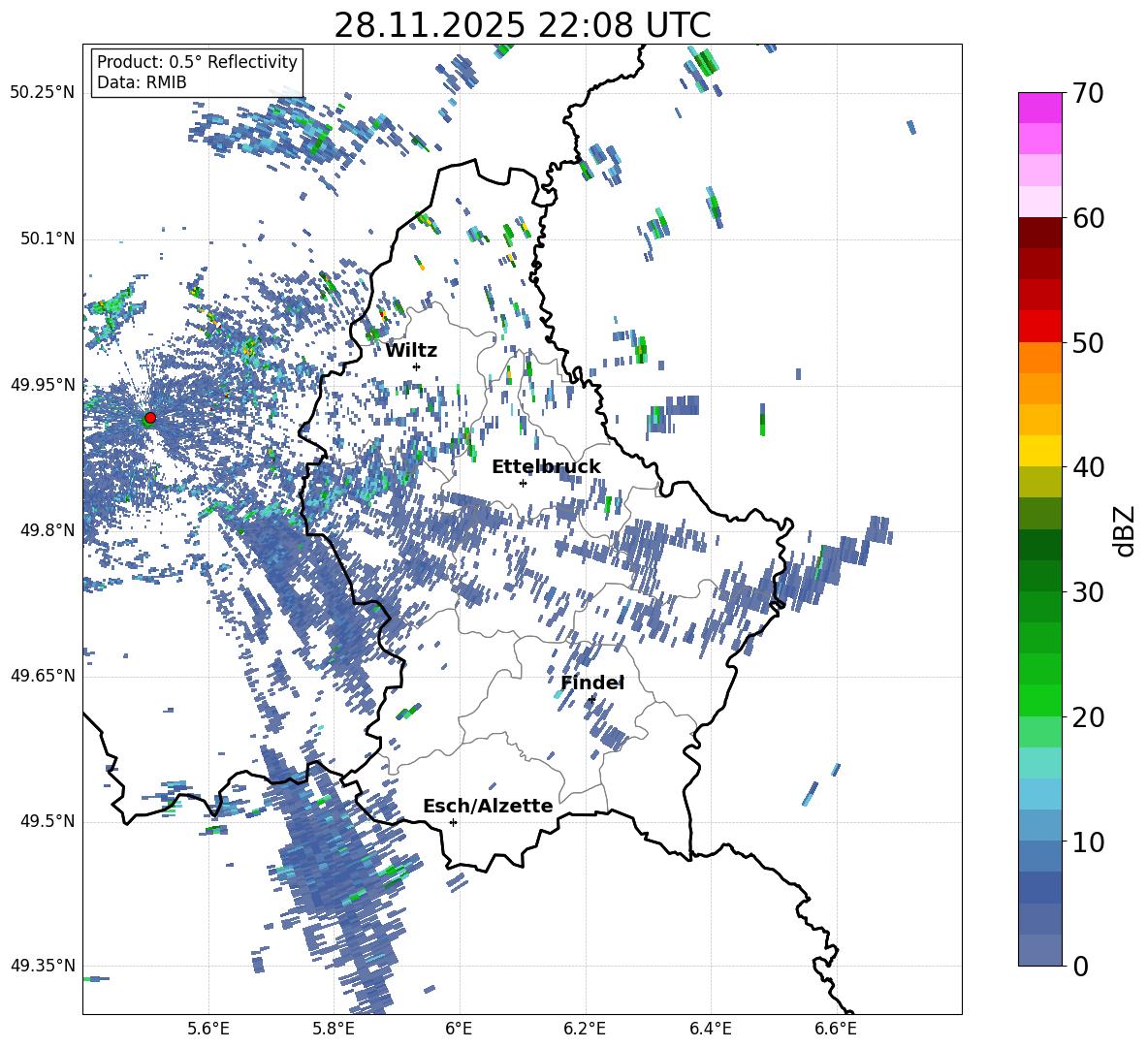This screenshot has height=1048, width=1148.
Task: Click the Product: 0.5° Reflectivity text
Action: point(197,61)
